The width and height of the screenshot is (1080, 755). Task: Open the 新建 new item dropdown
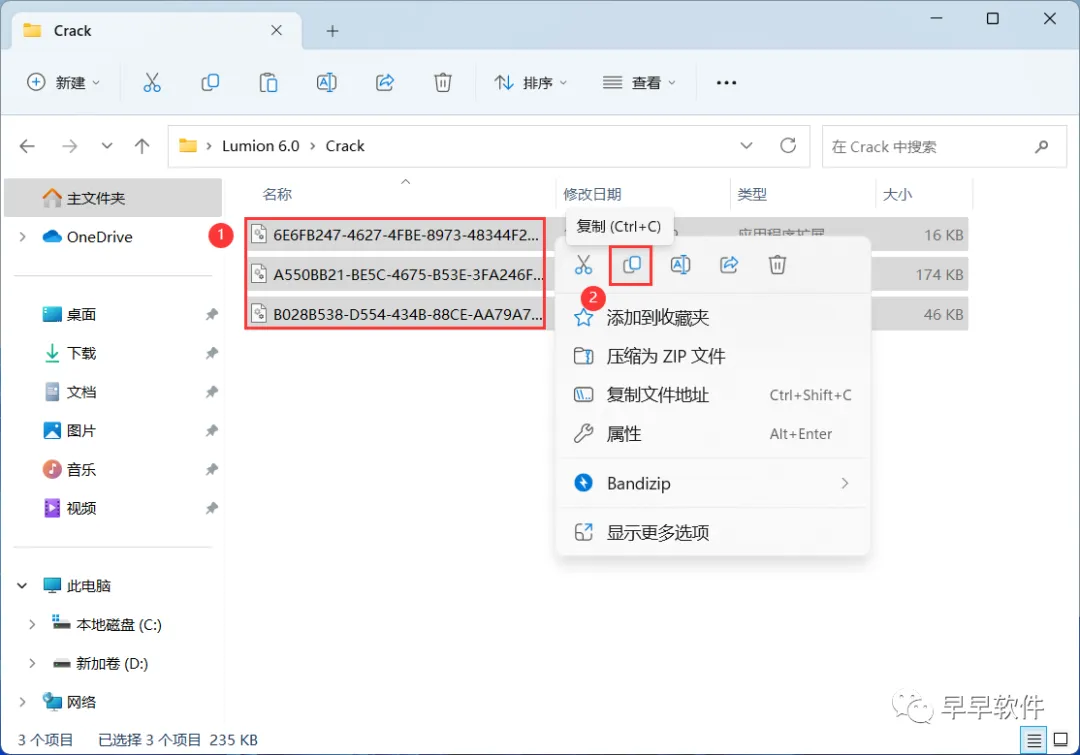pyautogui.click(x=63, y=83)
